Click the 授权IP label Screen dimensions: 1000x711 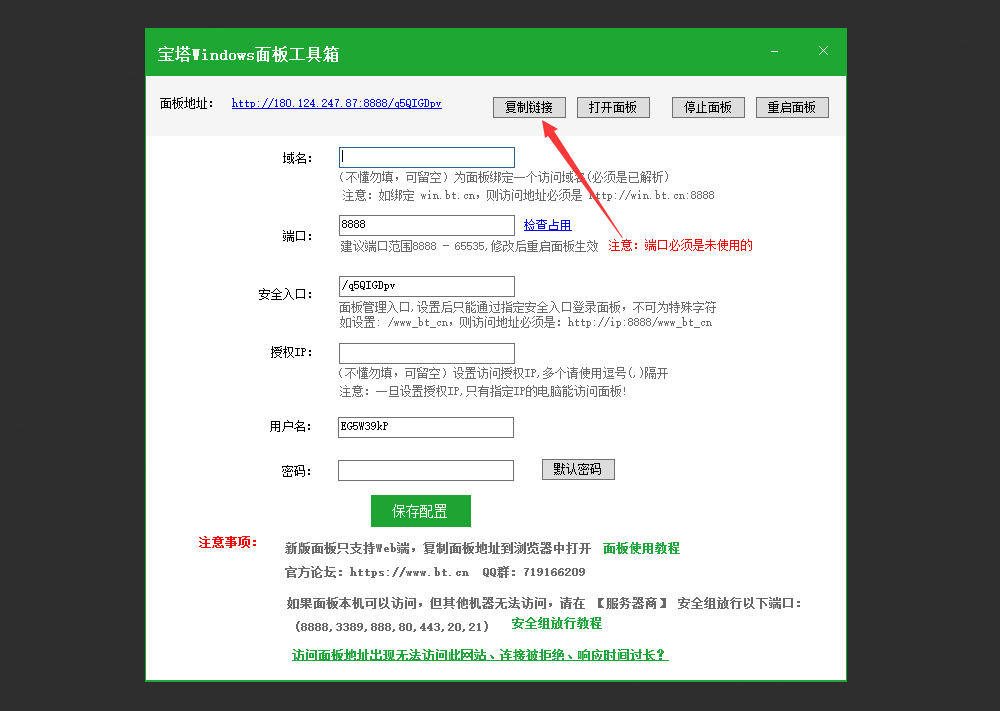coord(291,353)
